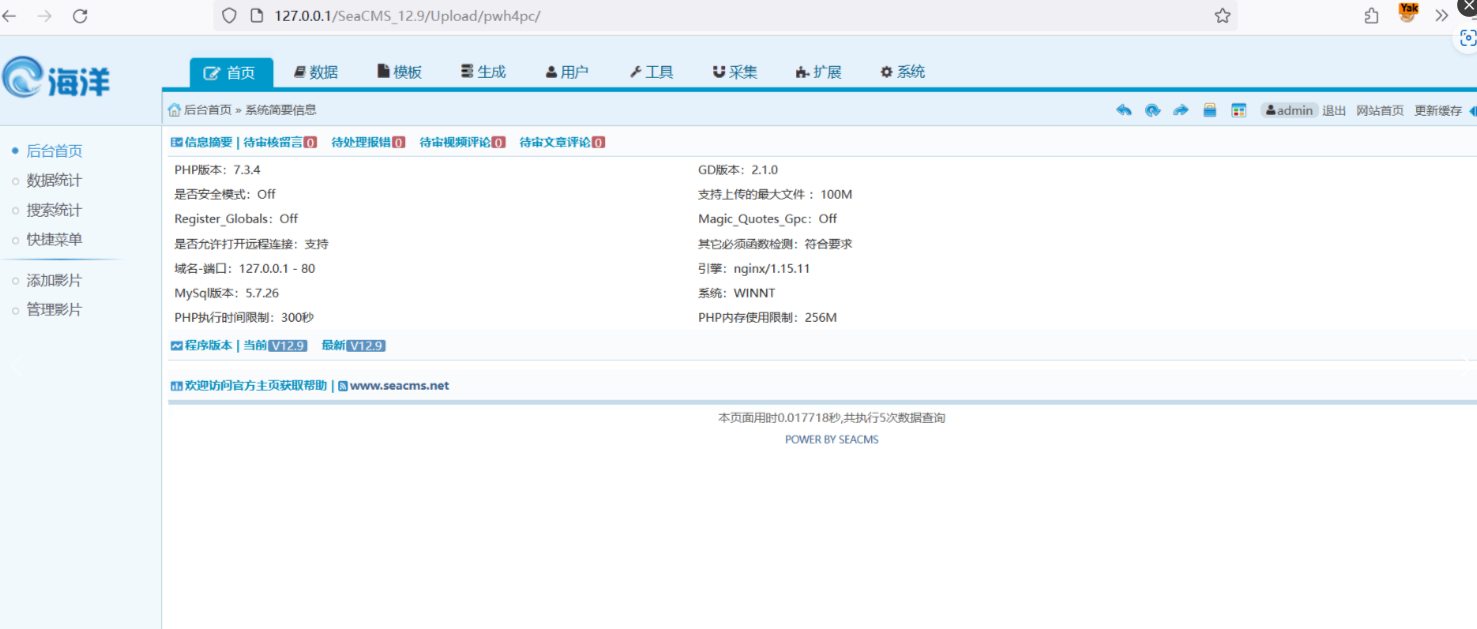This screenshot has height=629, width=1477.
Task: Open the 数据 menu tab
Action: click(x=315, y=72)
